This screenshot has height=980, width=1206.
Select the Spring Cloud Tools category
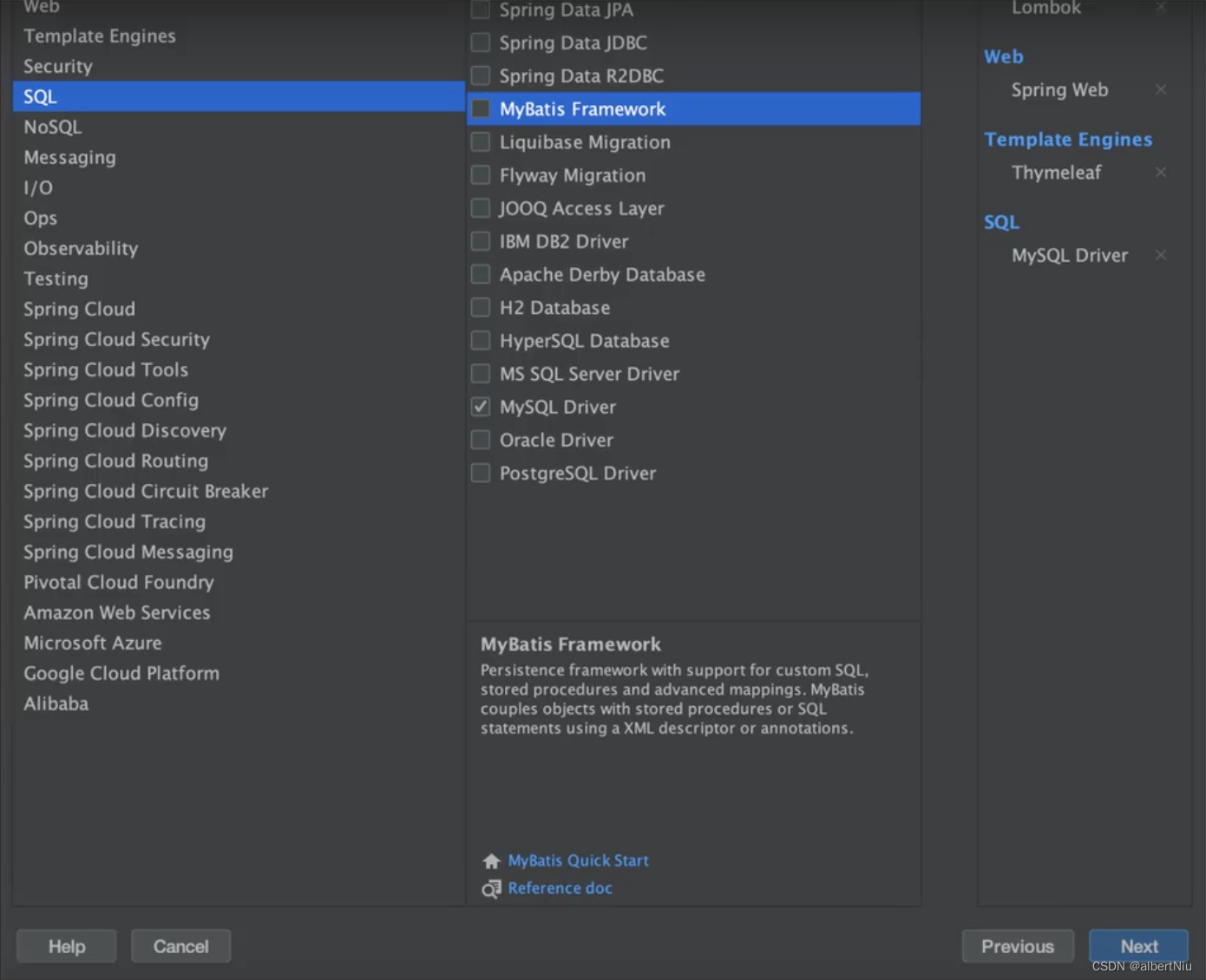click(x=239, y=370)
